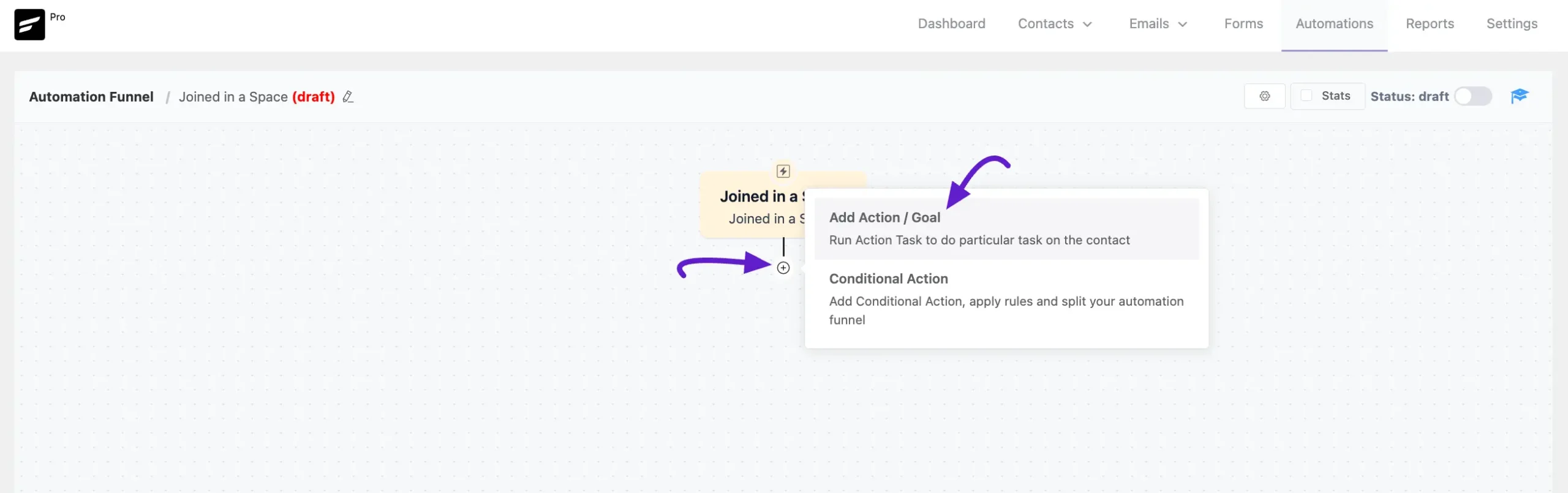1568x493 pixels.
Task: Click the blue graduation cap help icon
Action: tap(1521, 96)
